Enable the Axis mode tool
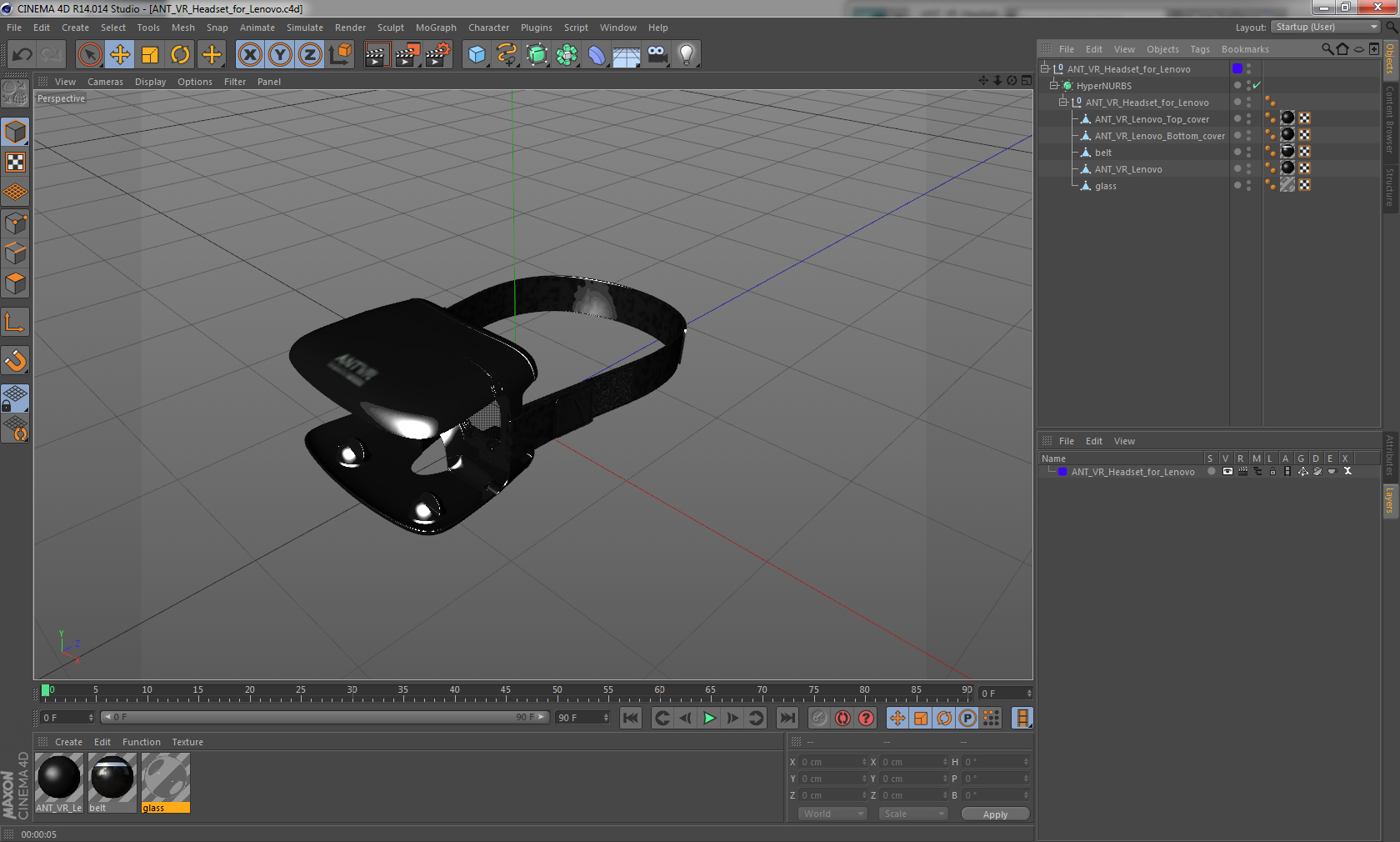Viewport: 1400px width, 842px height. click(x=15, y=322)
